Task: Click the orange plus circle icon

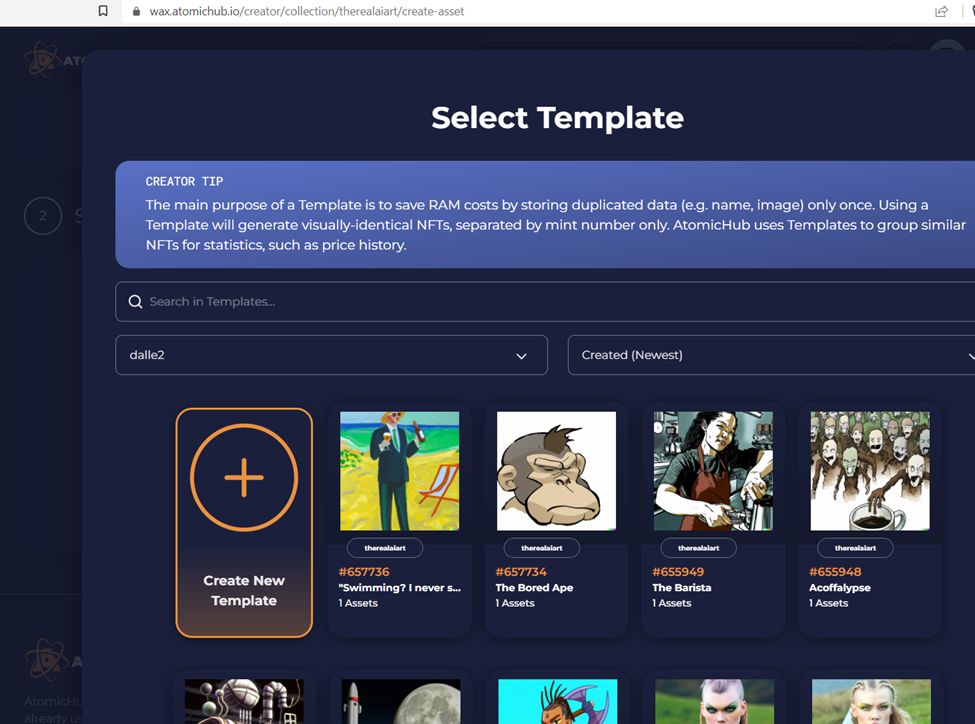Action: click(244, 478)
